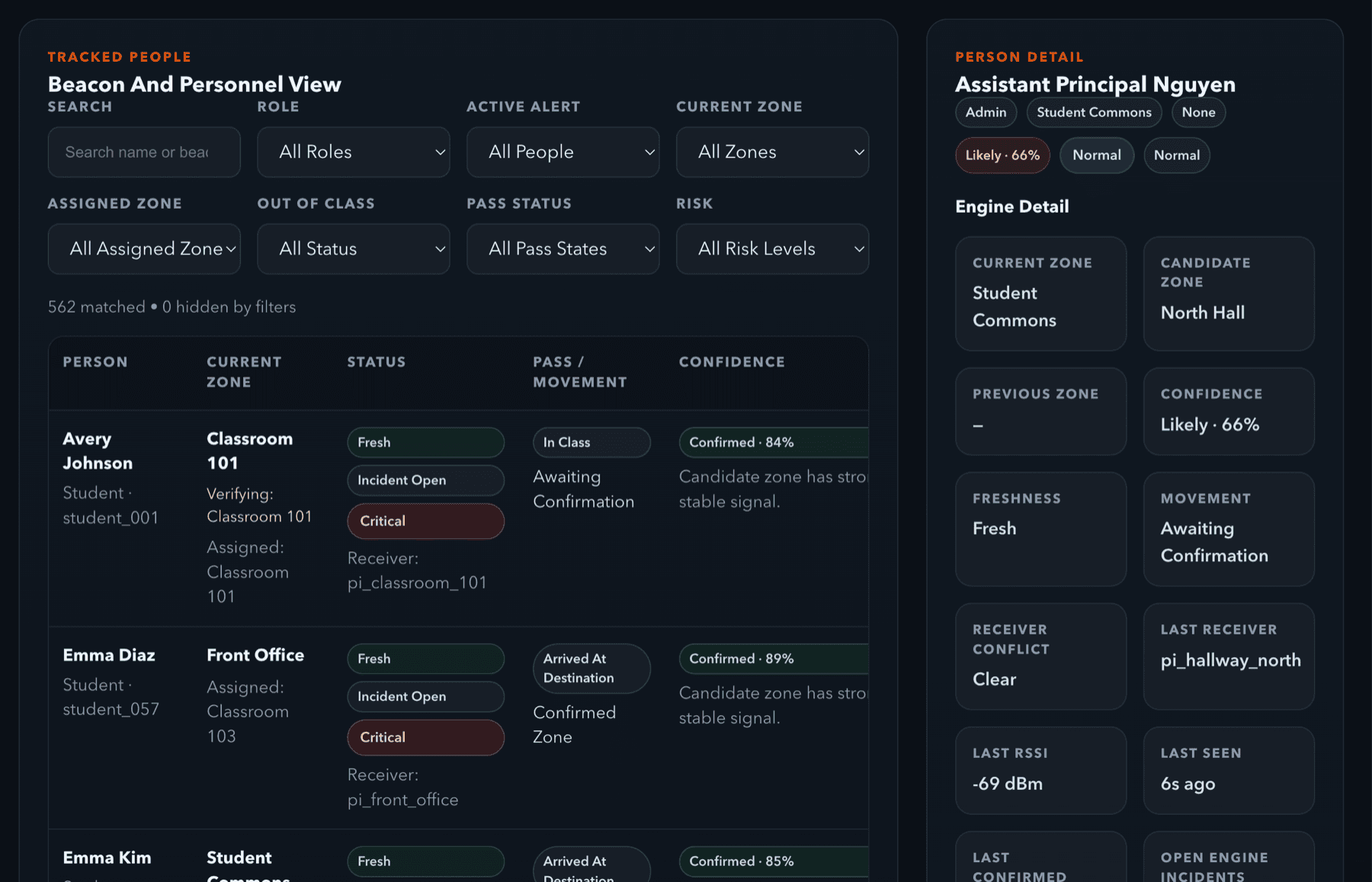The width and height of the screenshot is (1372, 882).
Task: Click the Movement Awaiting Confirmation card
Action: (1229, 529)
